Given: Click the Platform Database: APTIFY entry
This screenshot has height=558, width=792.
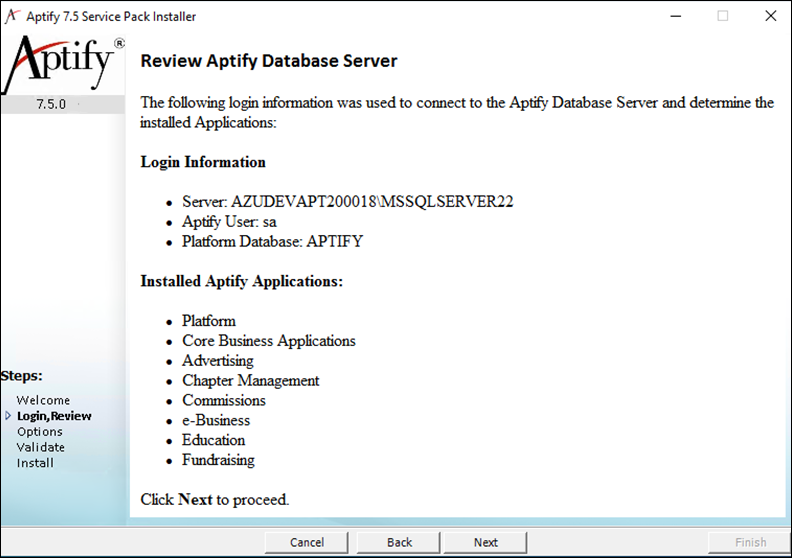Looking at the screenshot, I should pyautogui.click(x=272, y=241).
